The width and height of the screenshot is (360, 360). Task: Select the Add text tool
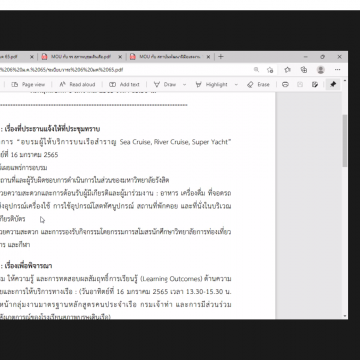[124, 85]
